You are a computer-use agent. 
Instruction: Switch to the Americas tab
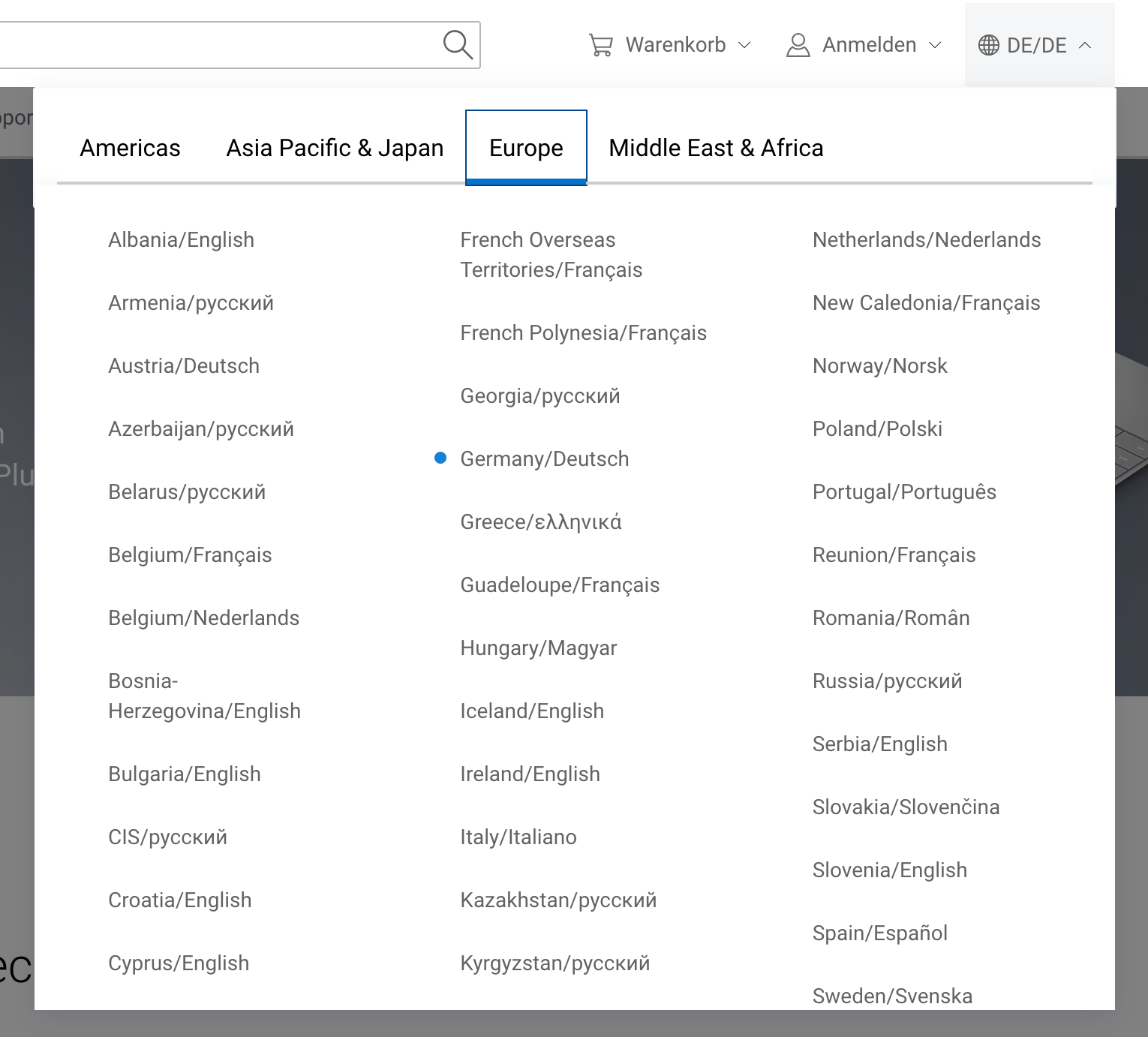[x=130, y=148]
